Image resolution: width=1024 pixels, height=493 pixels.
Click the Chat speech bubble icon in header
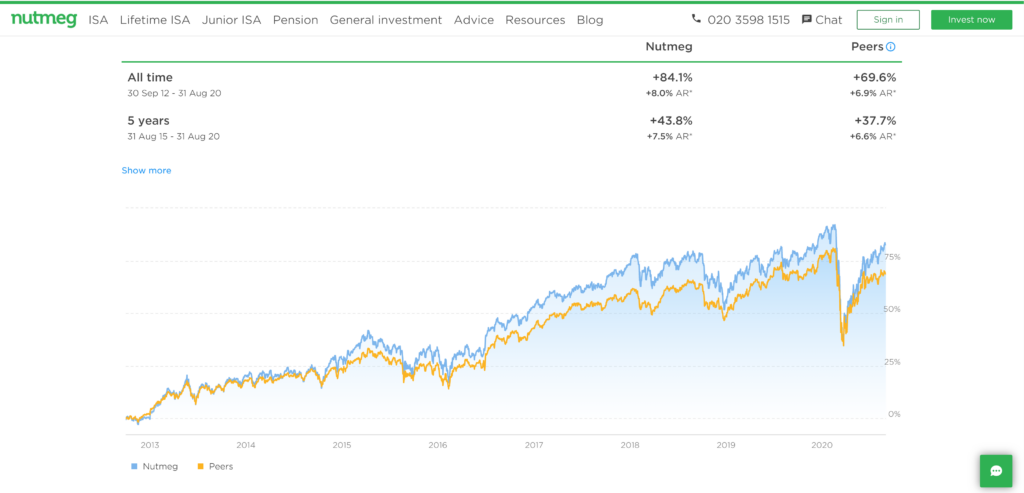pos(807,20)
